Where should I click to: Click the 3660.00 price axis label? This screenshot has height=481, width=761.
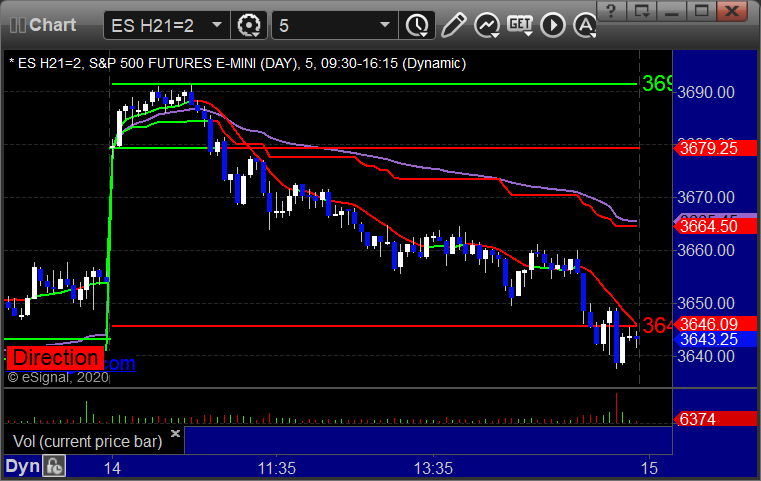click(706, 250)
